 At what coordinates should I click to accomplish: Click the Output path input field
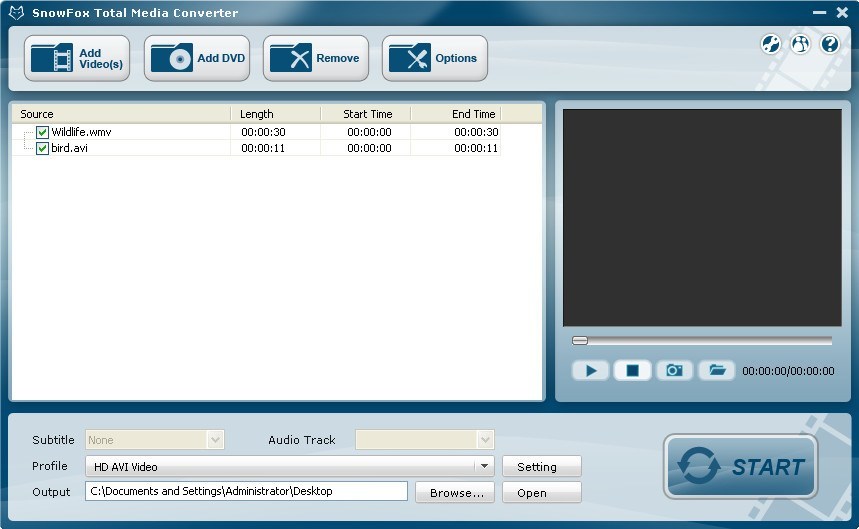click(x=247, y=491)
